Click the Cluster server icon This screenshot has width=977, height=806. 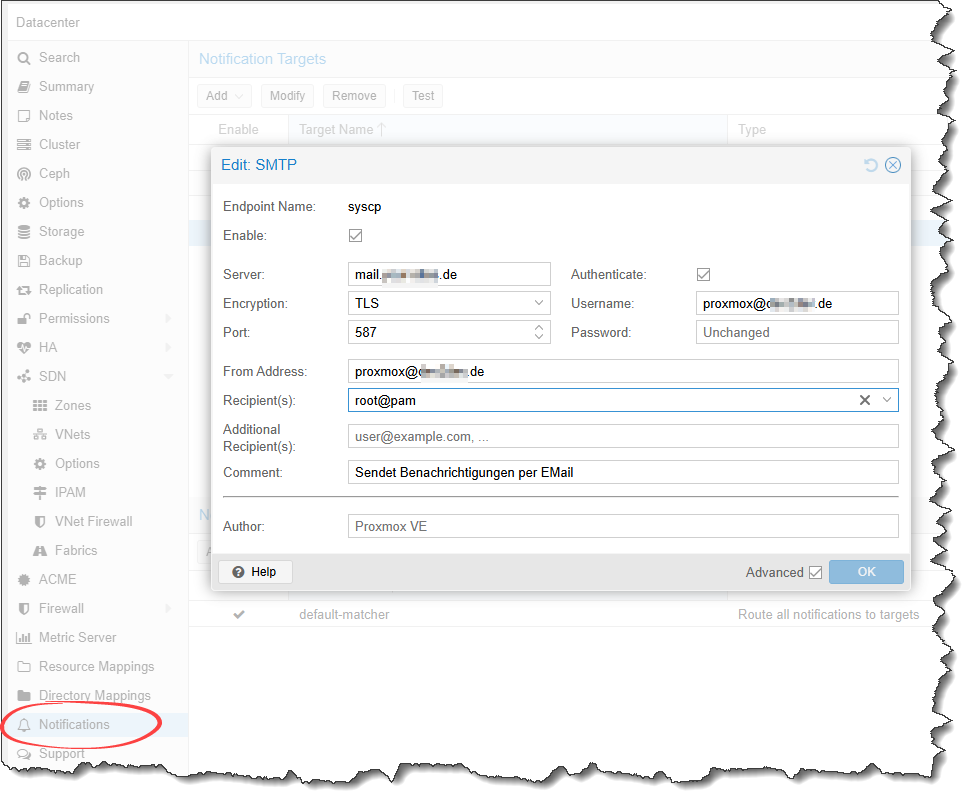click(24, 145)
